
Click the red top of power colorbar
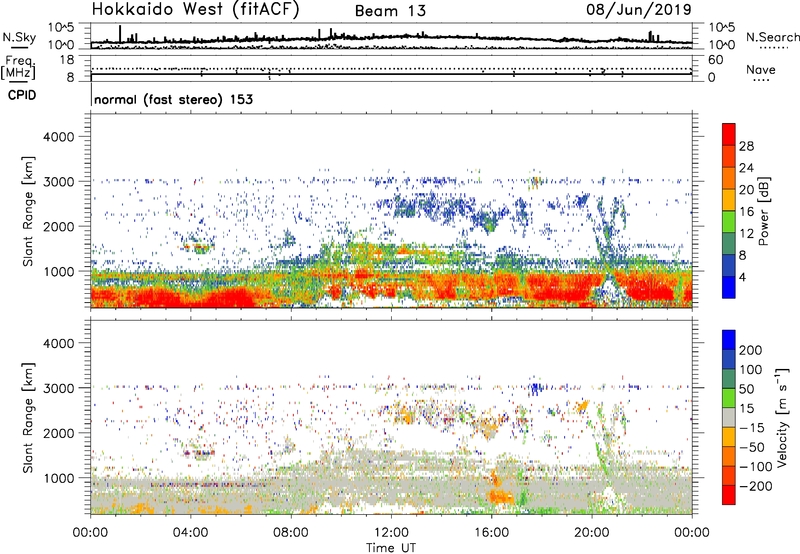729,134
